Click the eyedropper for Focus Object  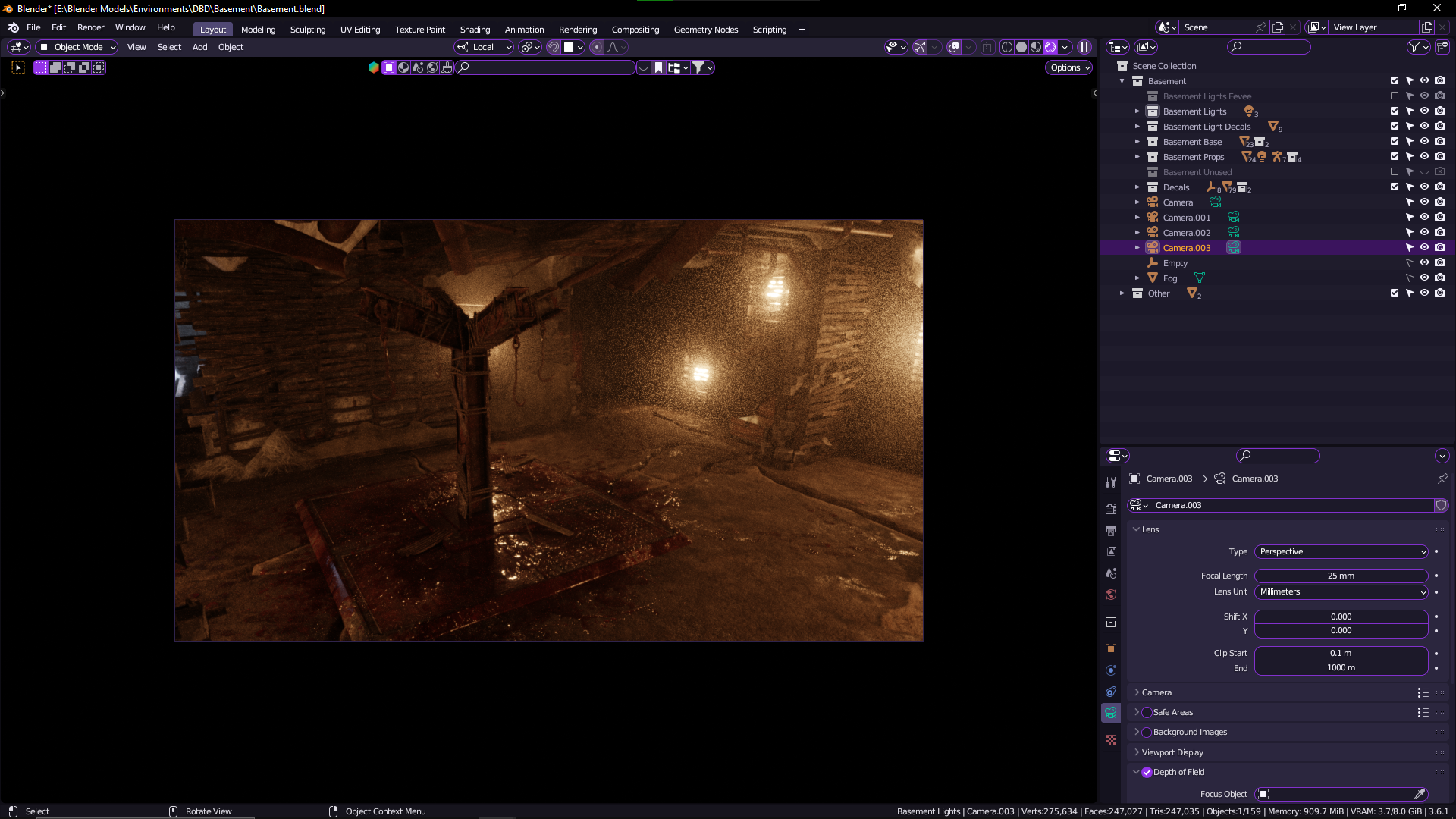[x=1420, y=794]
